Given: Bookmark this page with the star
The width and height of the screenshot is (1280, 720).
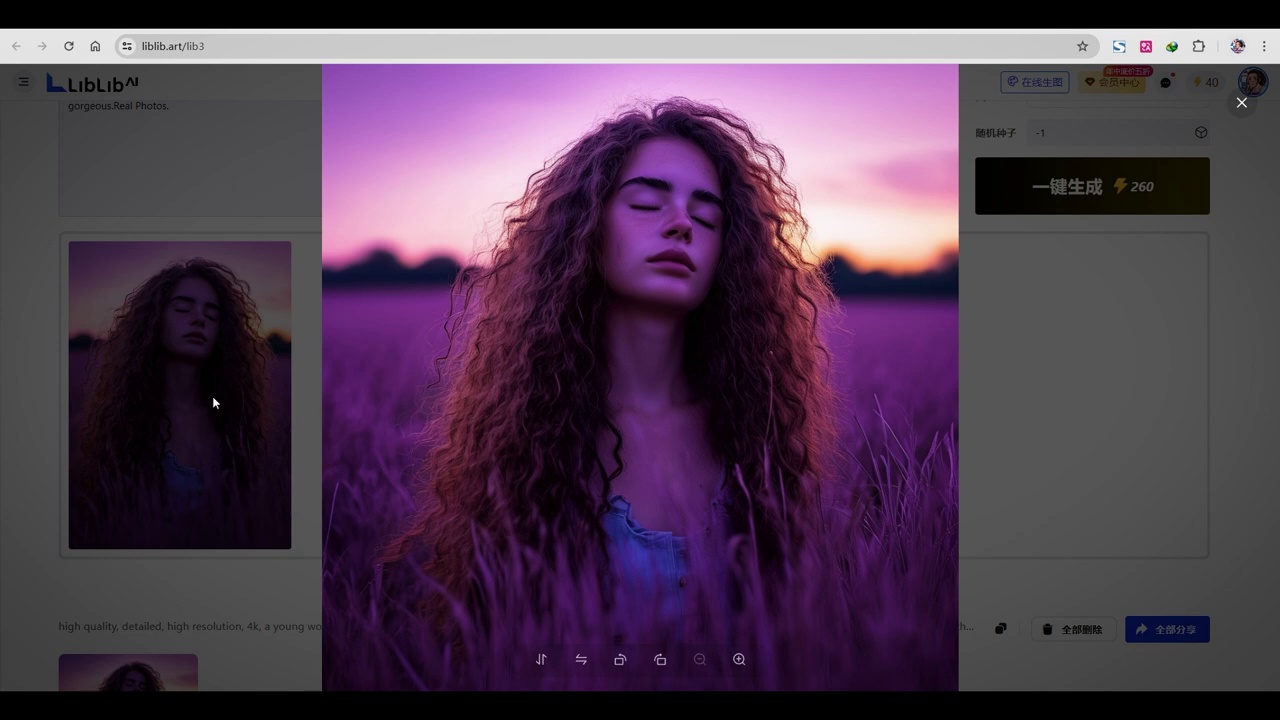Looking at the screenshot, I should 1082,46.
